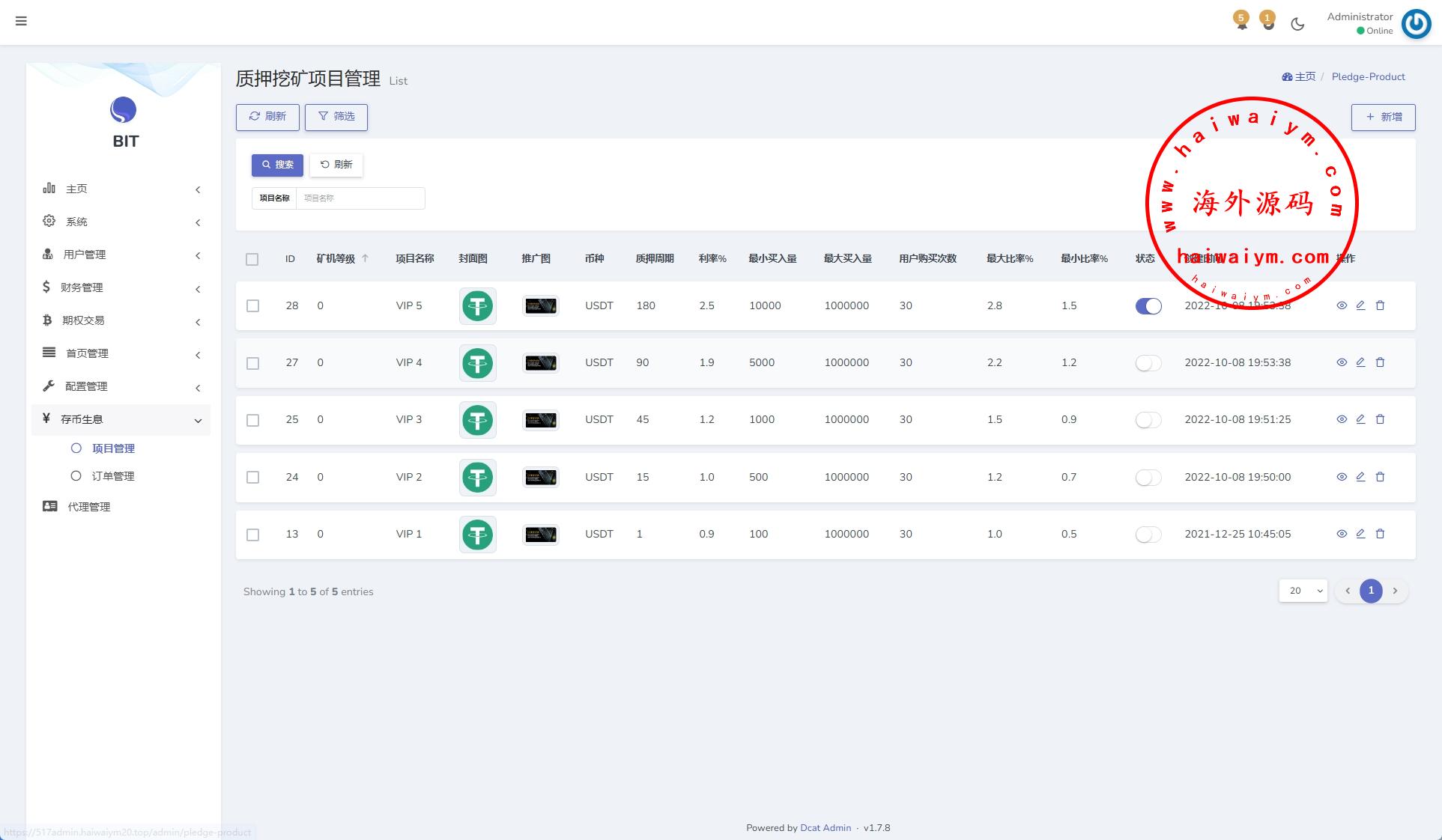Screen dimensions: 1442x840
Task: Click the Administrator avatar icon
Action: pyautogui.click(x=1416, y=23)
